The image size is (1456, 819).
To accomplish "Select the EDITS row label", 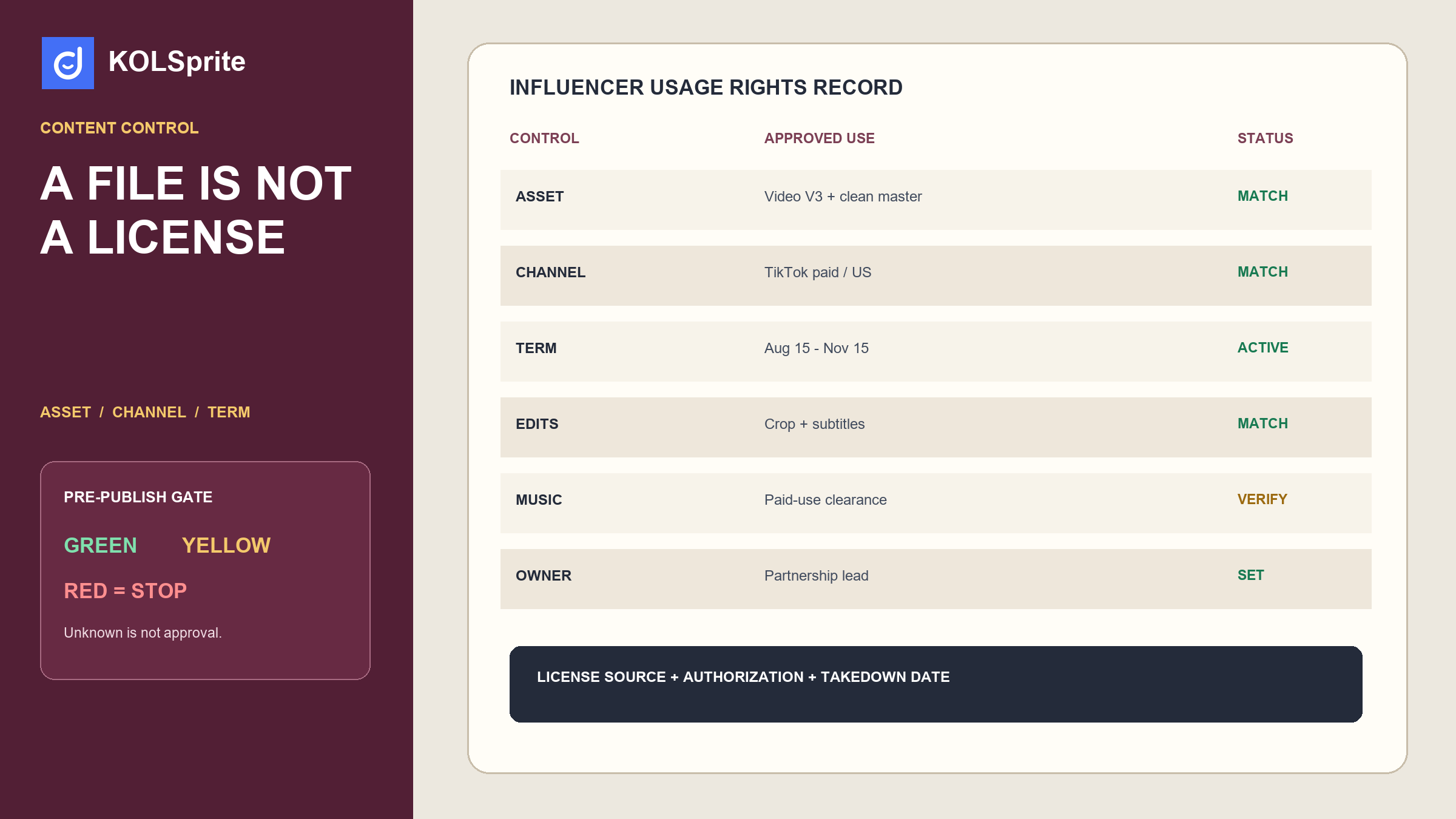I will (x=537, y=424).
